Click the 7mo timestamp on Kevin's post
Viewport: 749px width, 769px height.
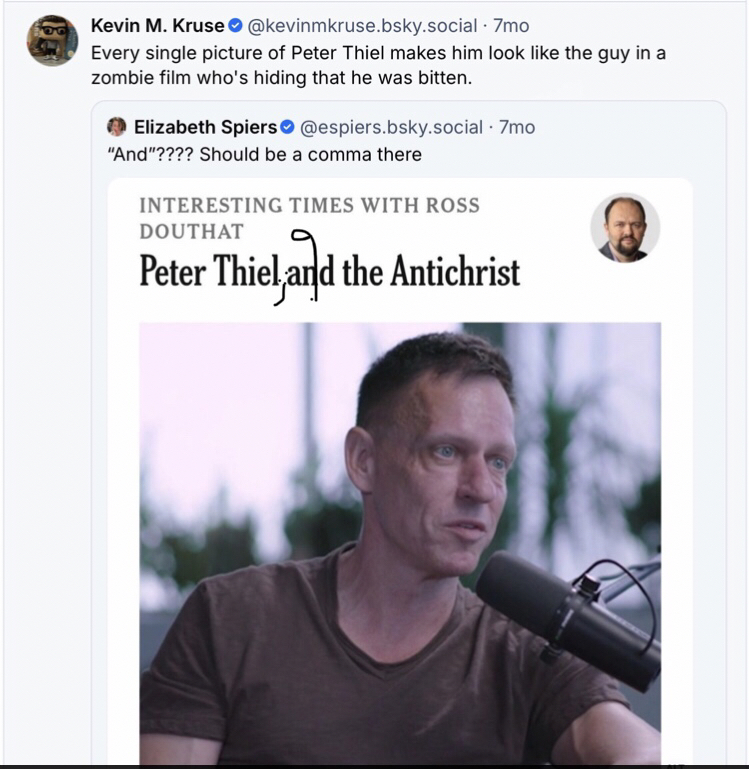click(511, 26)
